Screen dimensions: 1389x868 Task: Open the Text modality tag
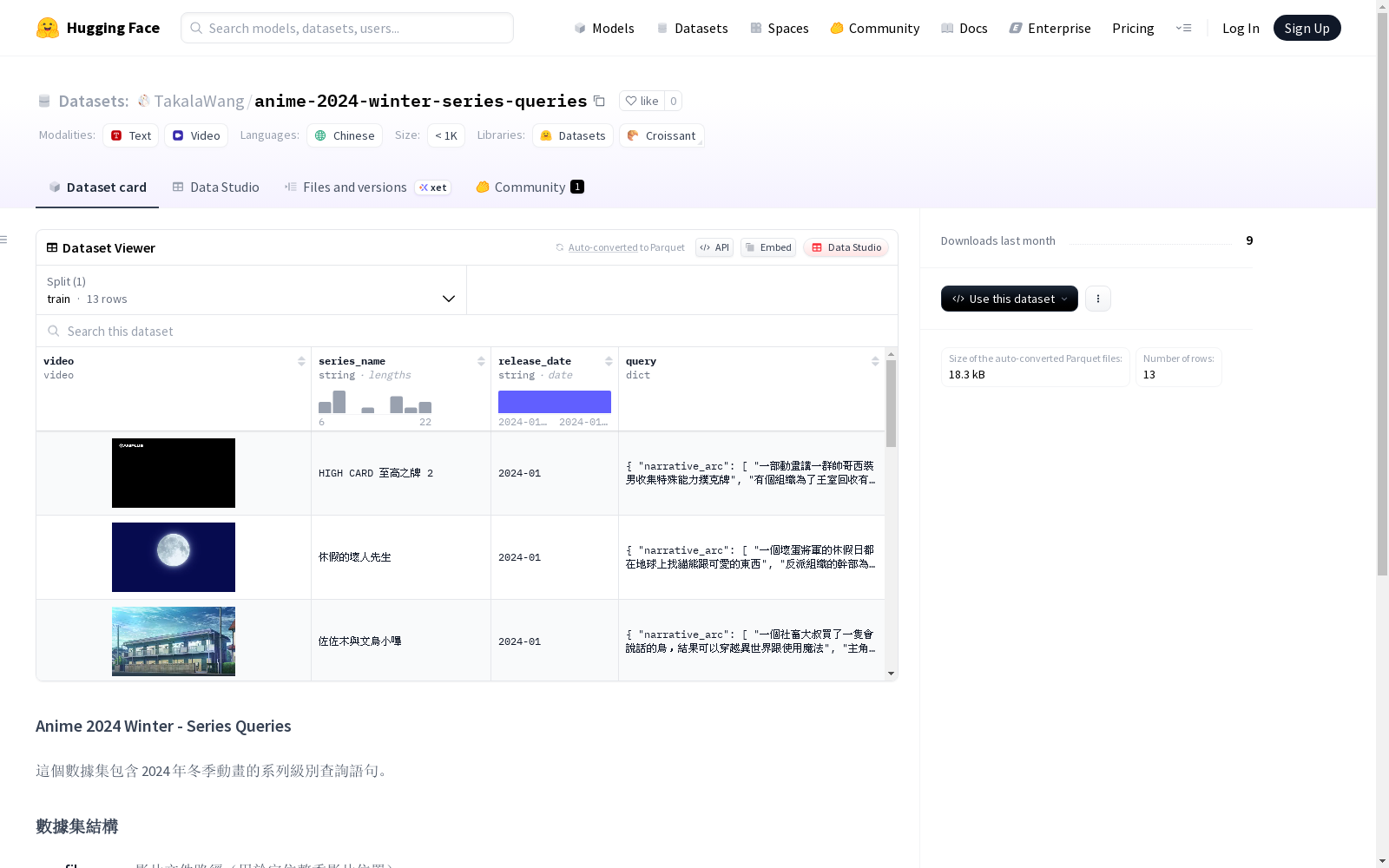tap(131, 135)
